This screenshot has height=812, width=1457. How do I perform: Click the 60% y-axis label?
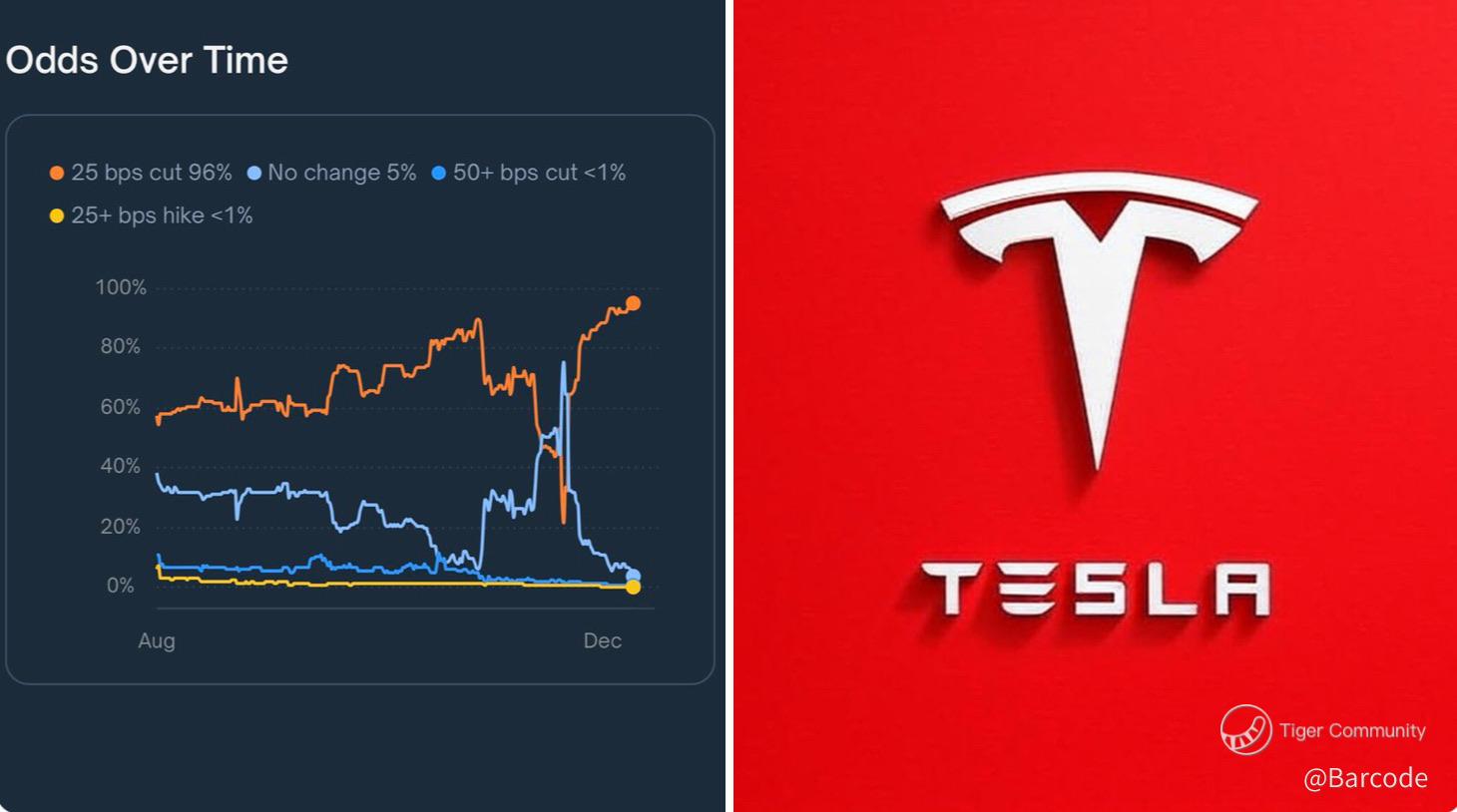point(121,407)
